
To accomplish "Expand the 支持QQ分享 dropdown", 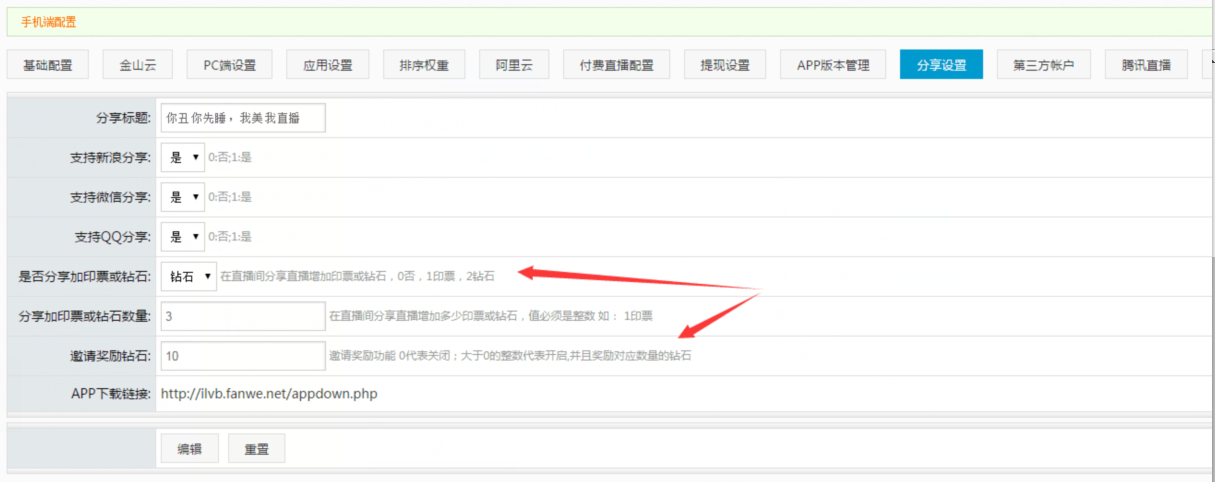I will tap(182, 237).
